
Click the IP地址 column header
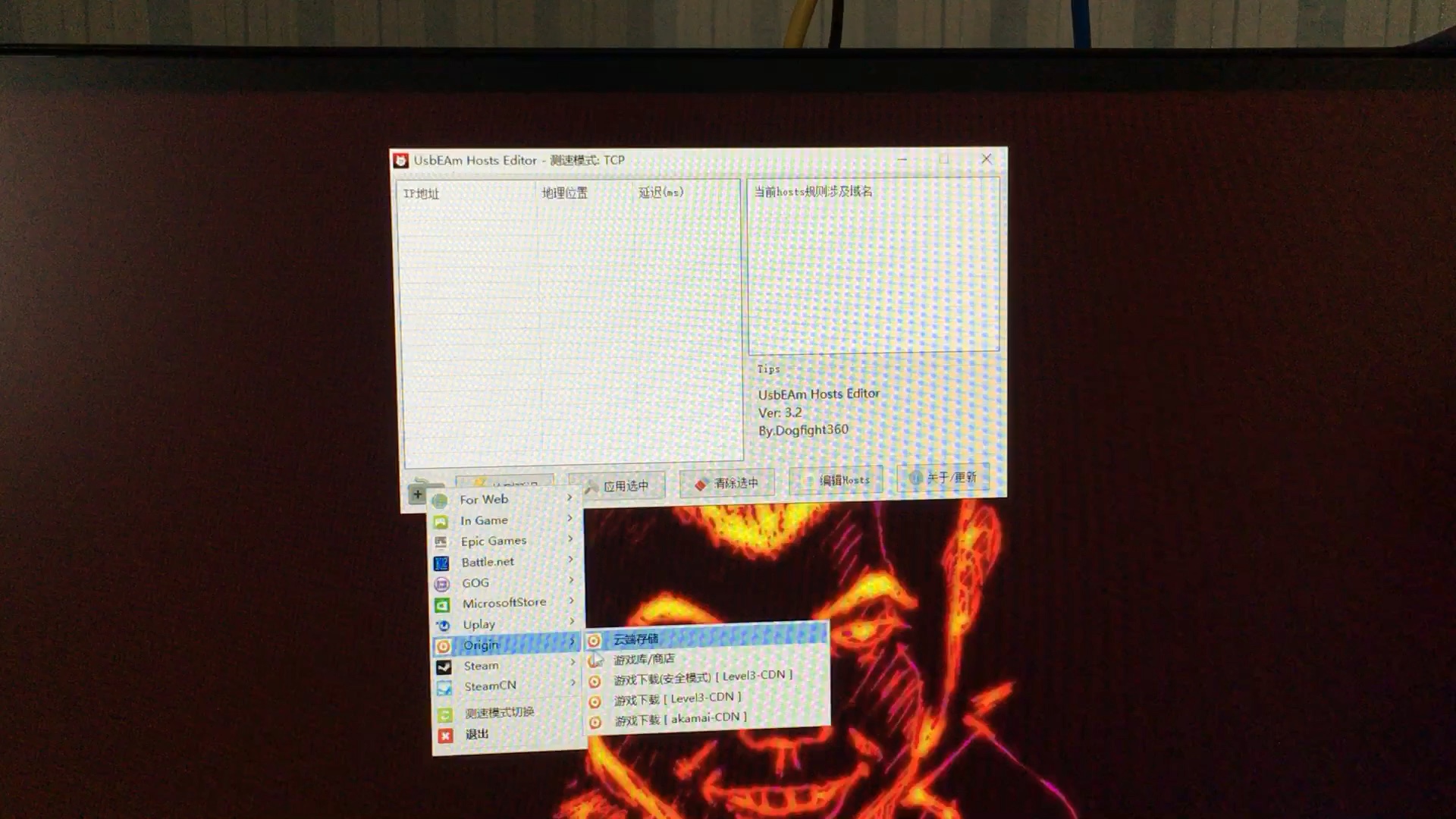[466, 193]
